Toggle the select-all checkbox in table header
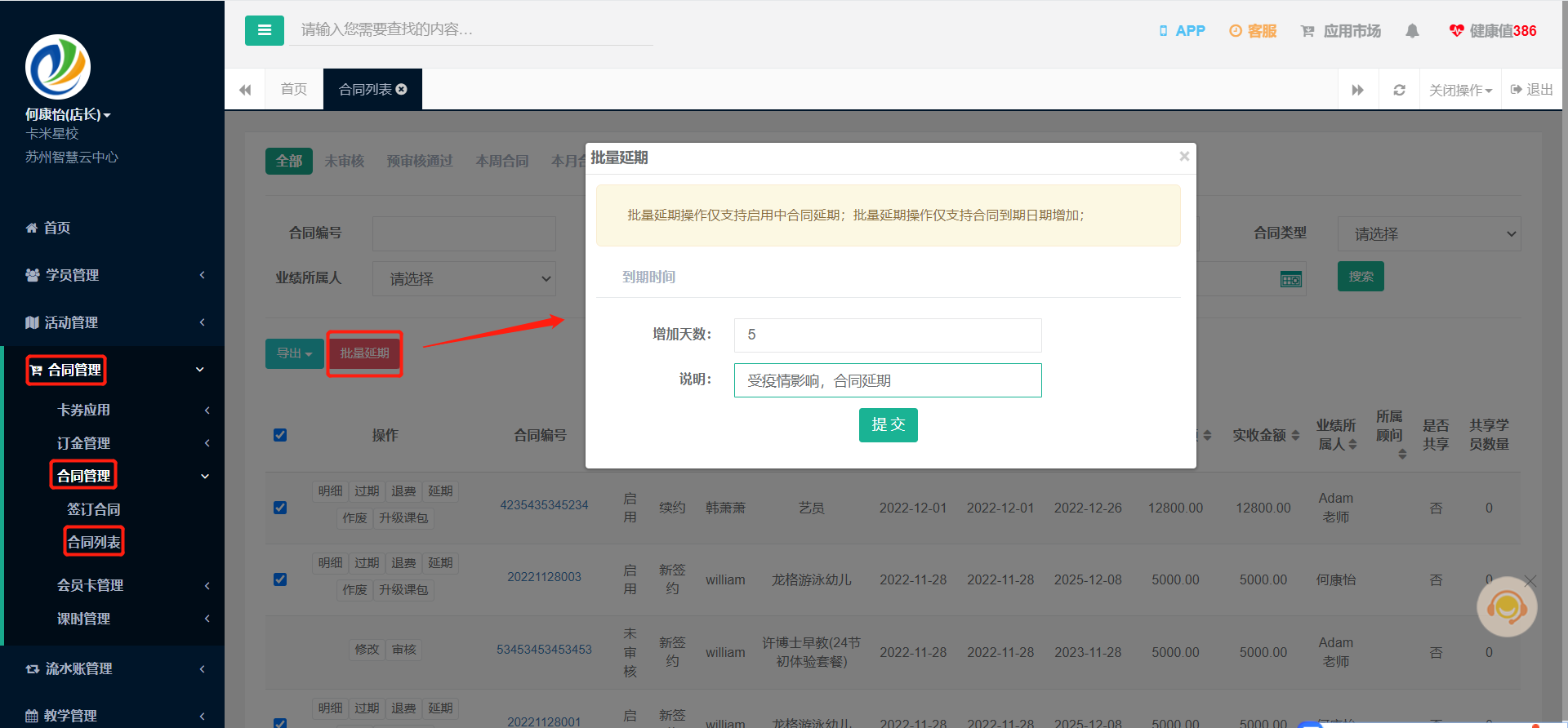1568x728 pixels. pyautogui.click(x=280, y=435)
